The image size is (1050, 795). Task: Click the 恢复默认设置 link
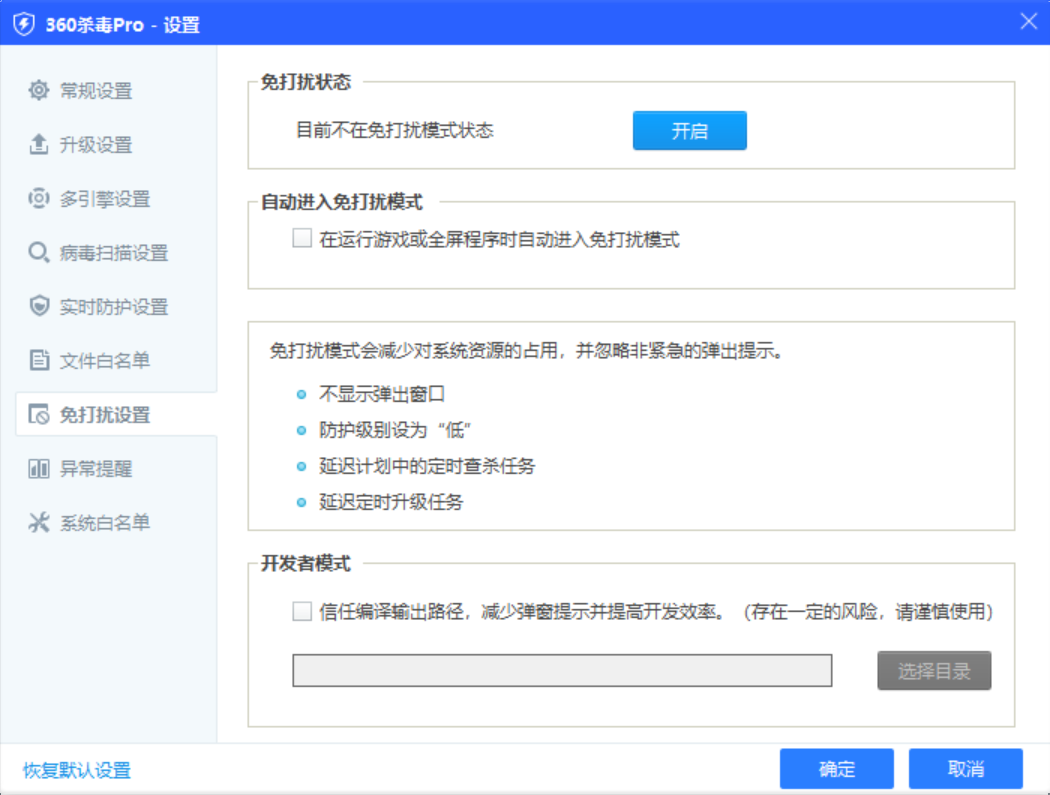click(x=77, y=770)
